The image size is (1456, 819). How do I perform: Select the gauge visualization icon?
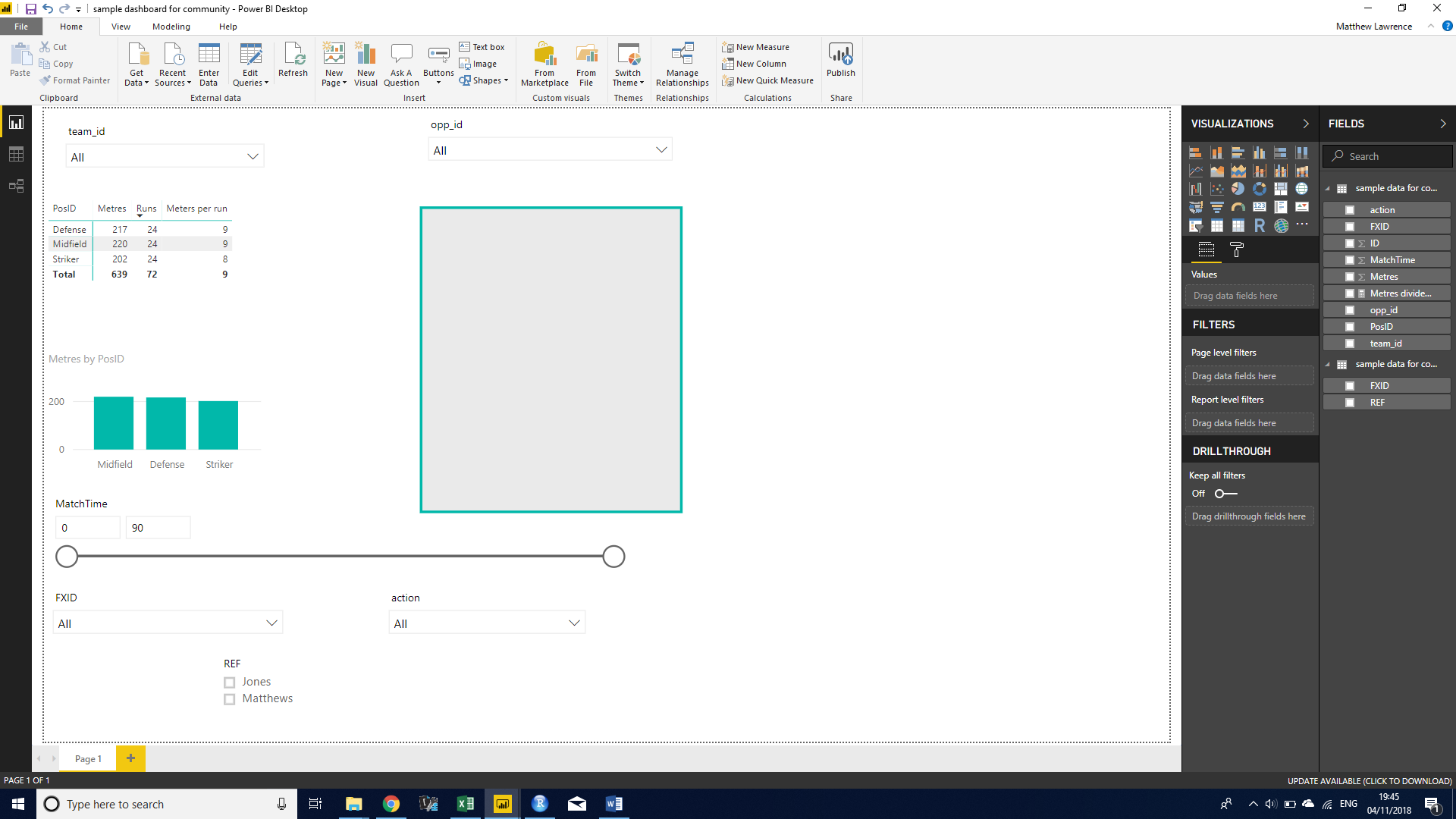[1238, 207]
